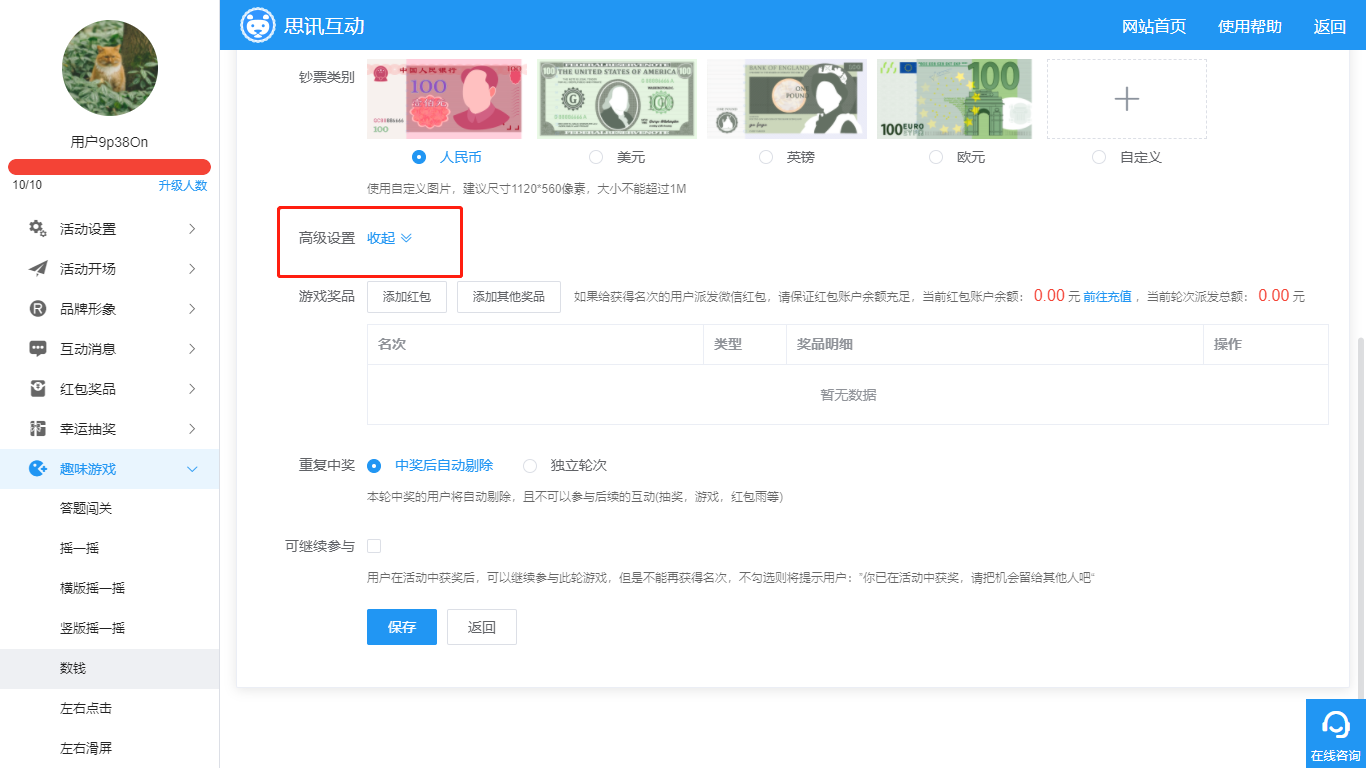Open 左右点击 submenu item
This screenshot has height=768, width=1366.
[x=86, y=708]
